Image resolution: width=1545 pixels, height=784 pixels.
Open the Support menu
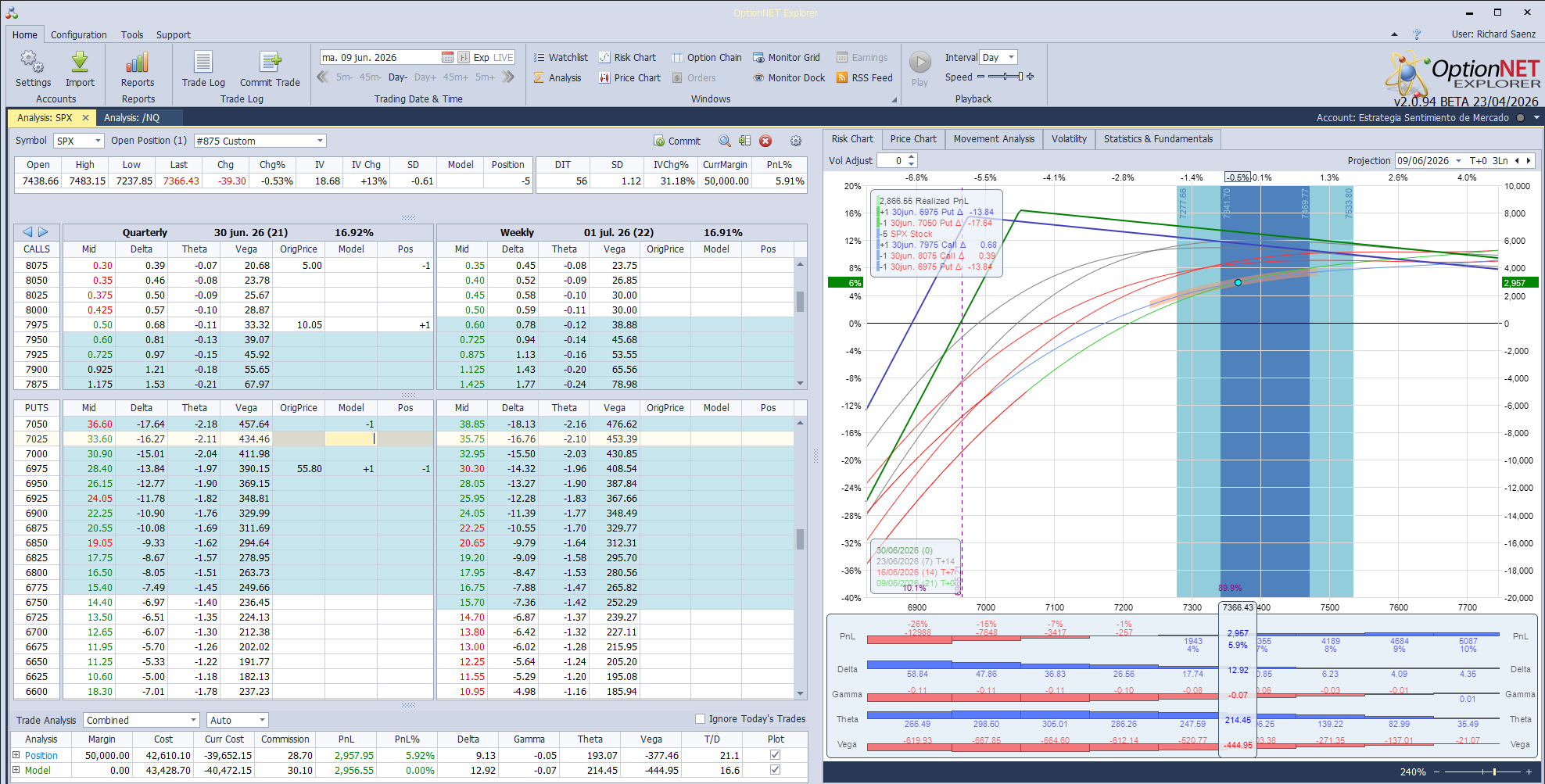(174, 34)
